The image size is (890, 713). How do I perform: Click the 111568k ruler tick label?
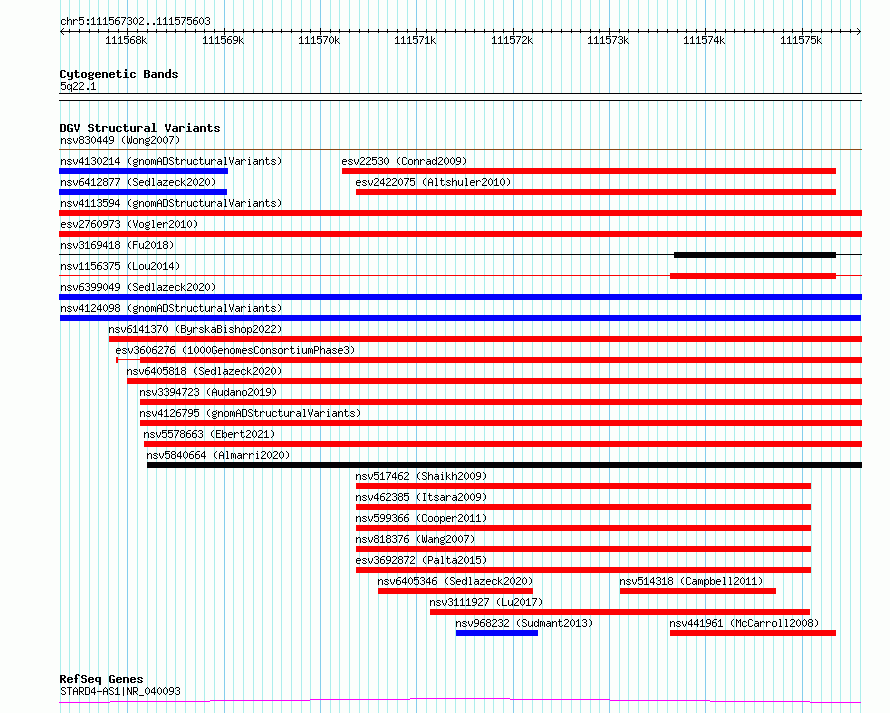point(126,40)
